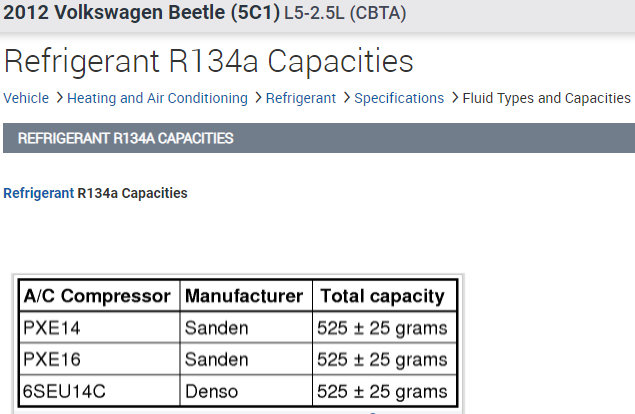
Task: Select the 6SEU14C compressor cell
Action: coord(64,391)
